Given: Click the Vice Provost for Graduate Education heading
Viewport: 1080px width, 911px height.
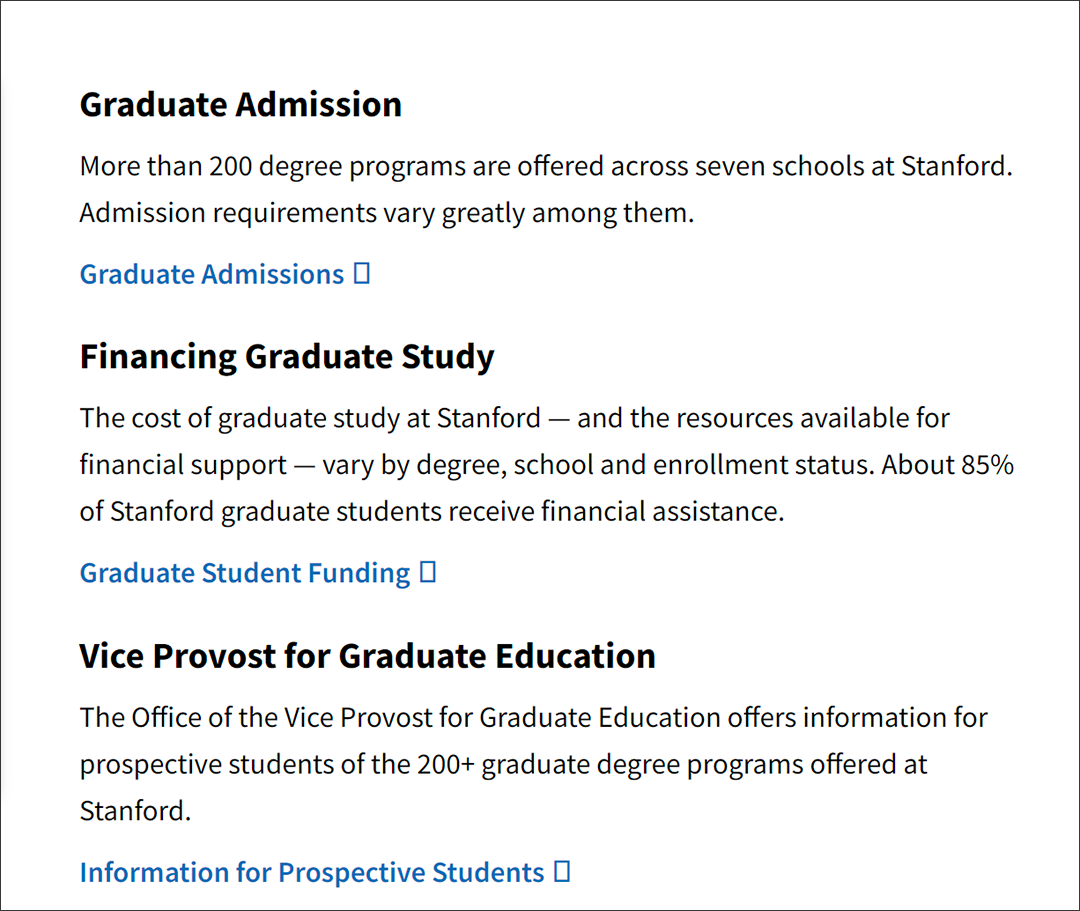Looking at the screenshot, I should pyautogui.click(x=367, y=656).
